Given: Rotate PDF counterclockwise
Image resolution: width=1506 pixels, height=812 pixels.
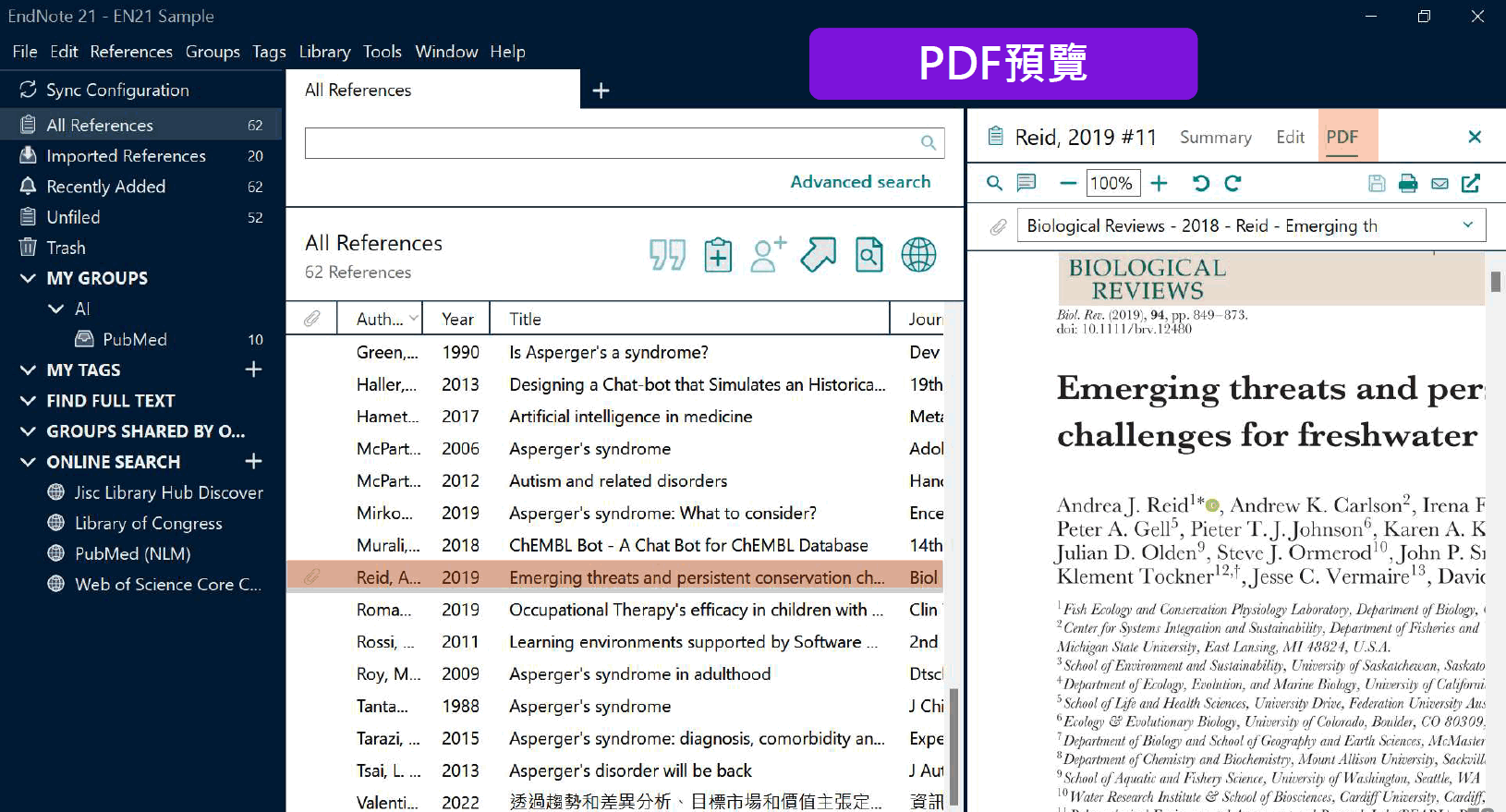Looking at the screenshot, I should [1201, 183].
